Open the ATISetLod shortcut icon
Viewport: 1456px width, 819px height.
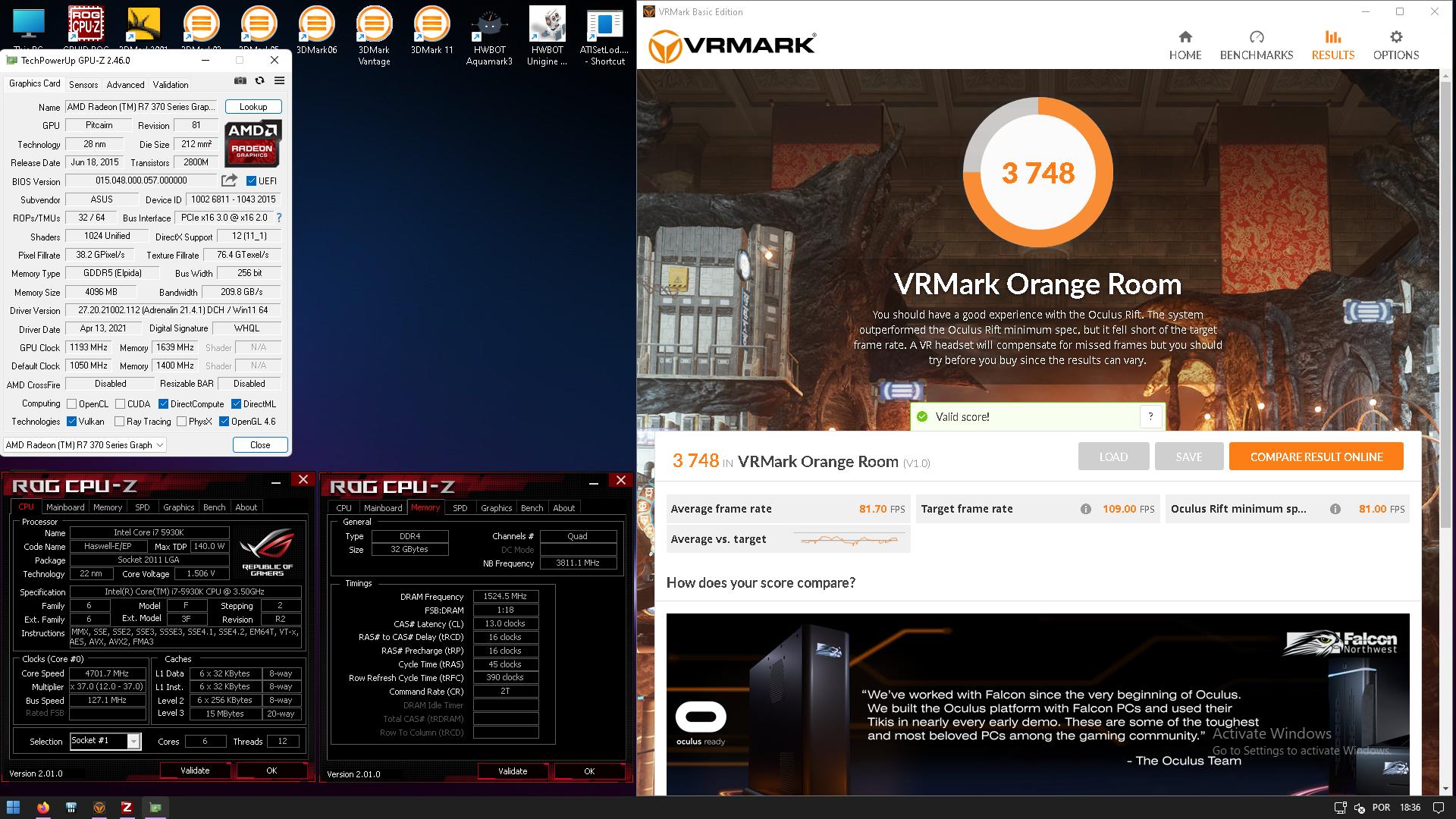point(604,35)
